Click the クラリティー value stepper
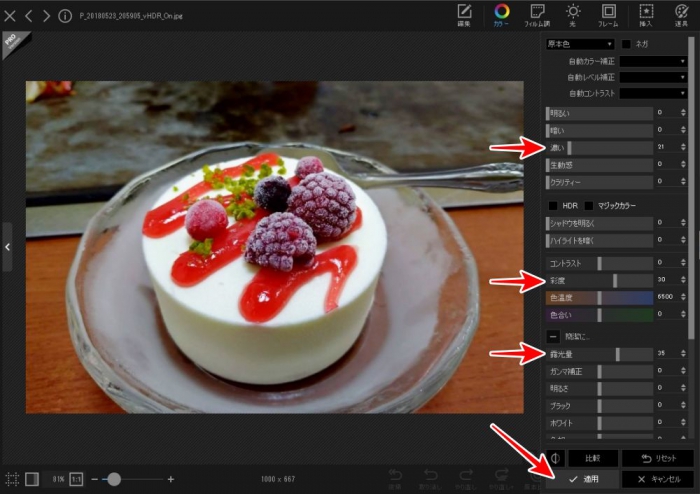700x494 pixels. [683, 182]
